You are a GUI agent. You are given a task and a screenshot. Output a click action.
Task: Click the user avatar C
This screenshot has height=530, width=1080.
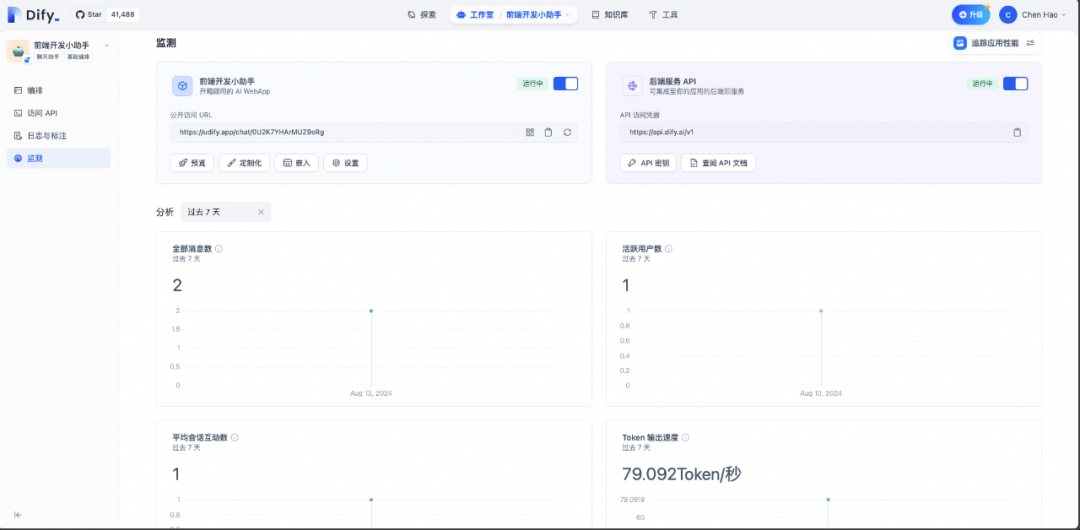click(1008, 14)
